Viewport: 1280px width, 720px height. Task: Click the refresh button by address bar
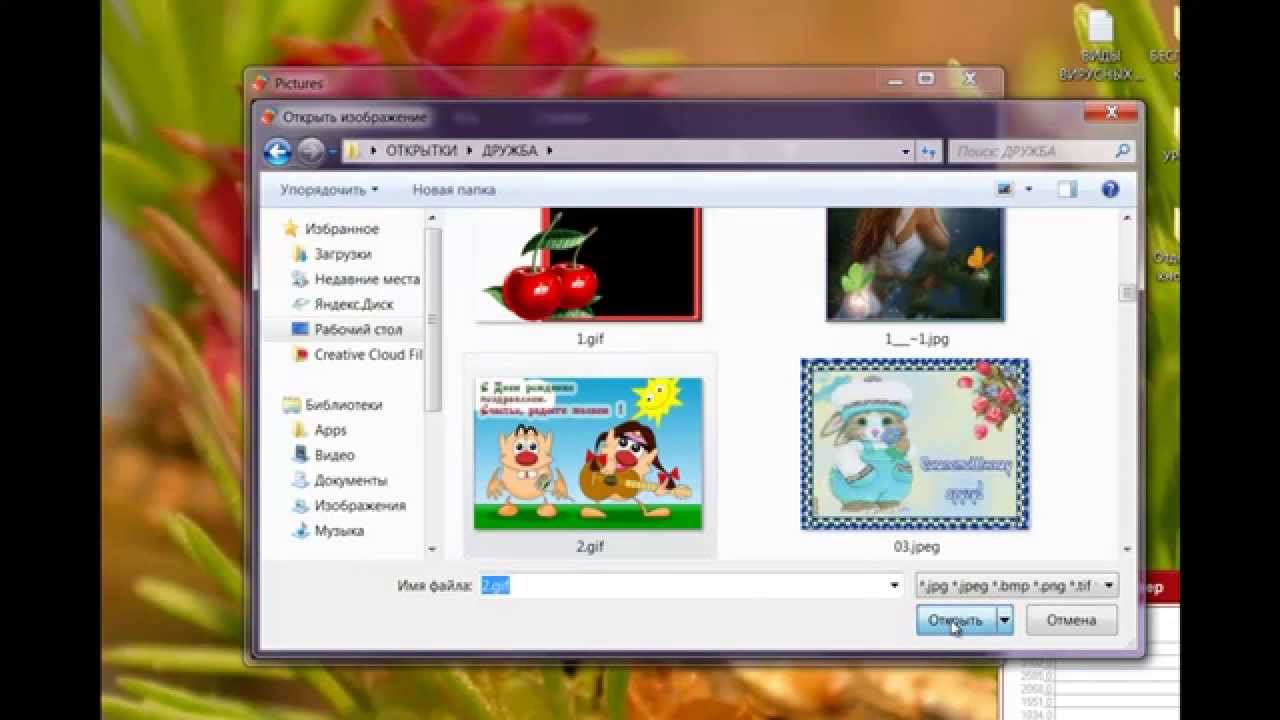pos(928,152)
